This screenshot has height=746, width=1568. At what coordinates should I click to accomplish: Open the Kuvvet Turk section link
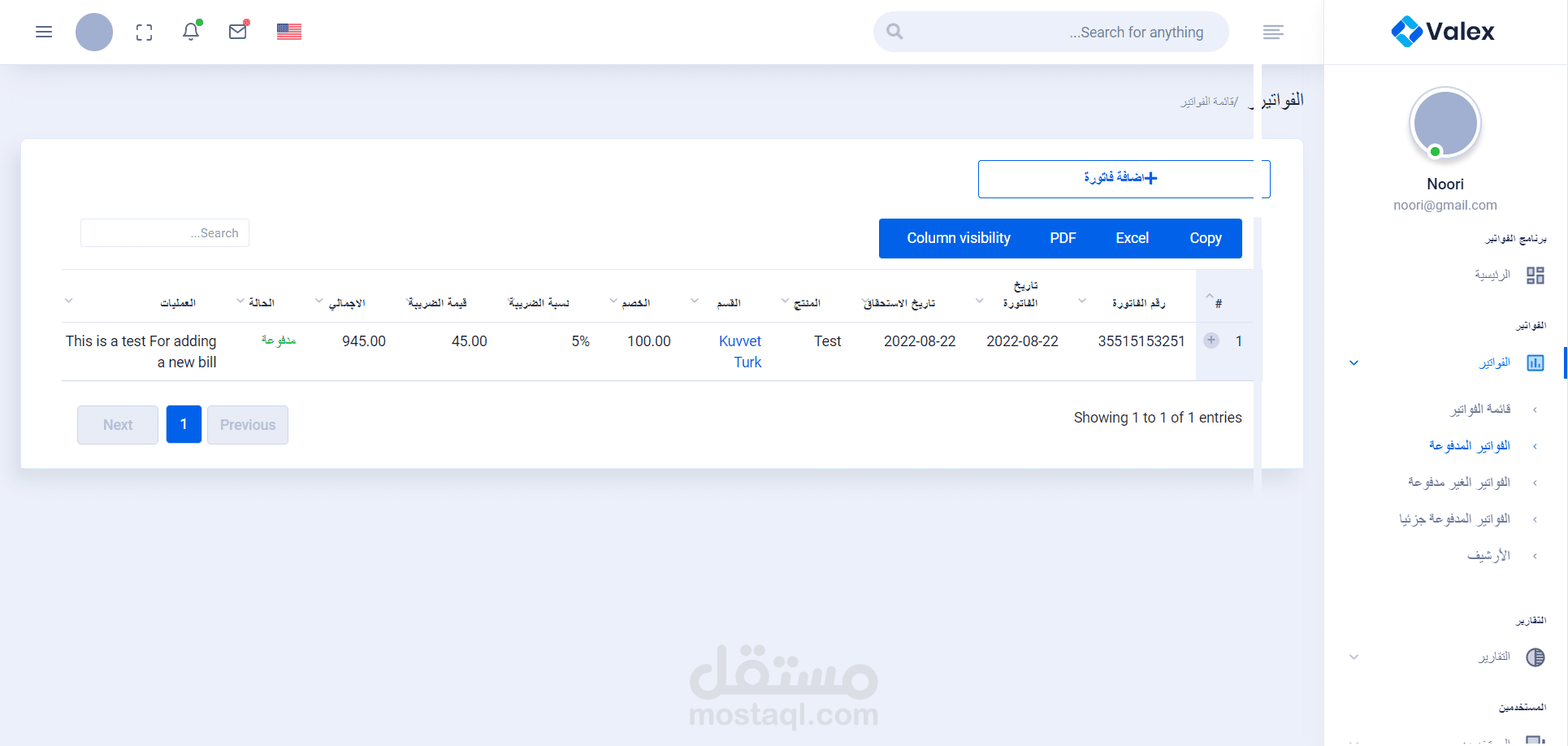coord(740,352)
